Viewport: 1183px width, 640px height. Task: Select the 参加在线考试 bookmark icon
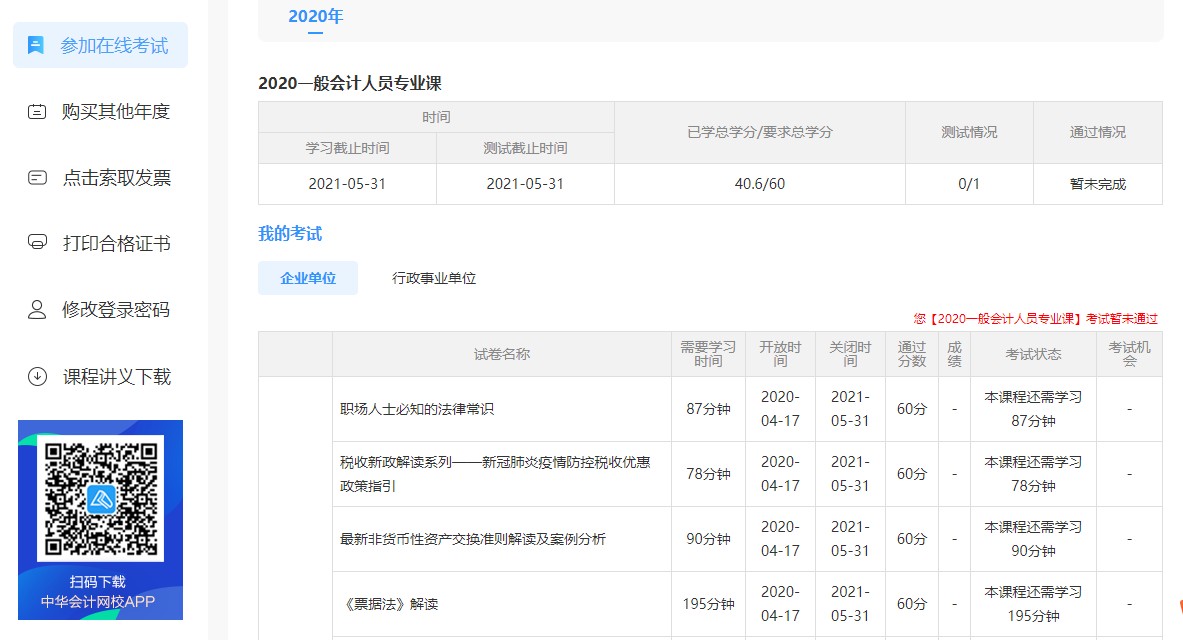coord(36,44)
